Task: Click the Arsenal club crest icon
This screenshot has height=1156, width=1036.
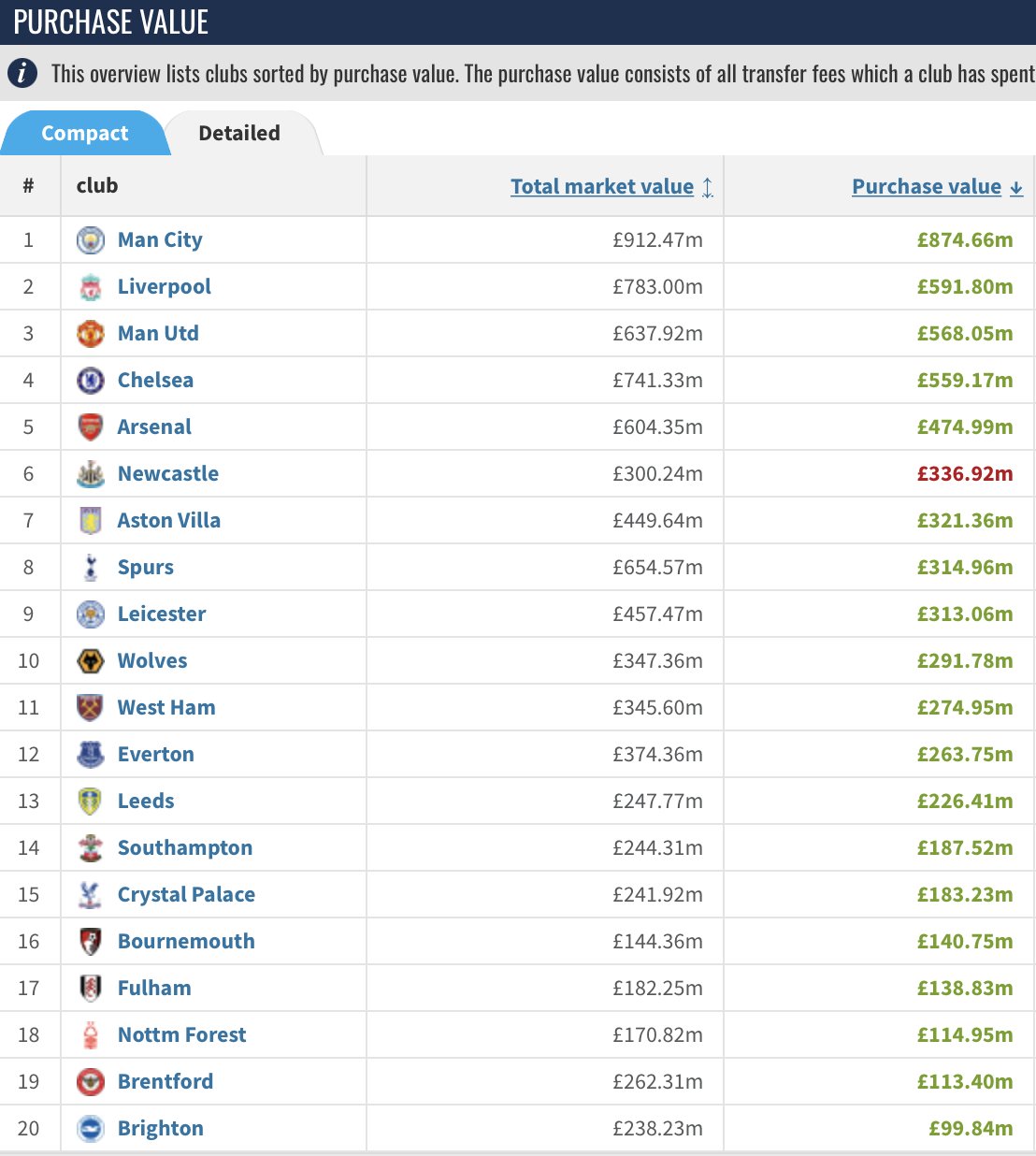Action: (x=90, y=427)
